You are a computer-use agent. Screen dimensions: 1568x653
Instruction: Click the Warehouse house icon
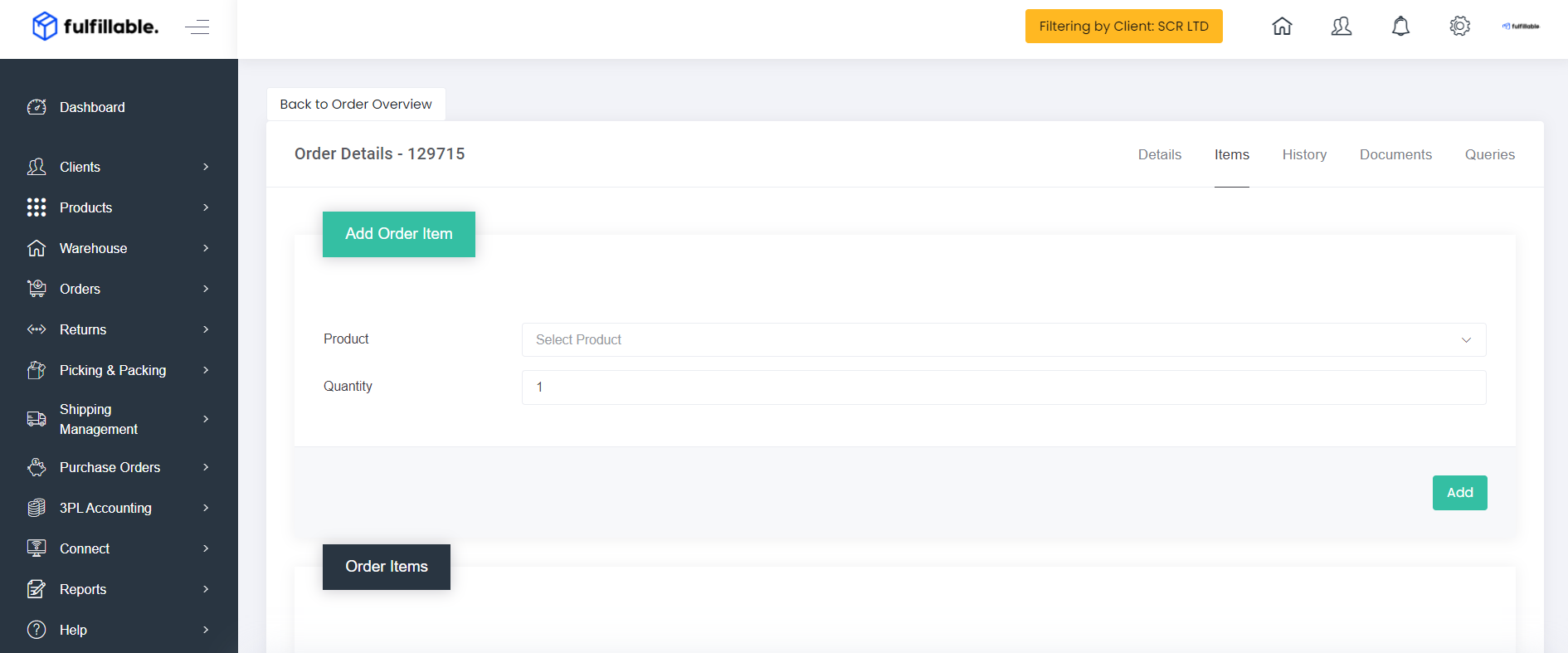tap(37, 248)
